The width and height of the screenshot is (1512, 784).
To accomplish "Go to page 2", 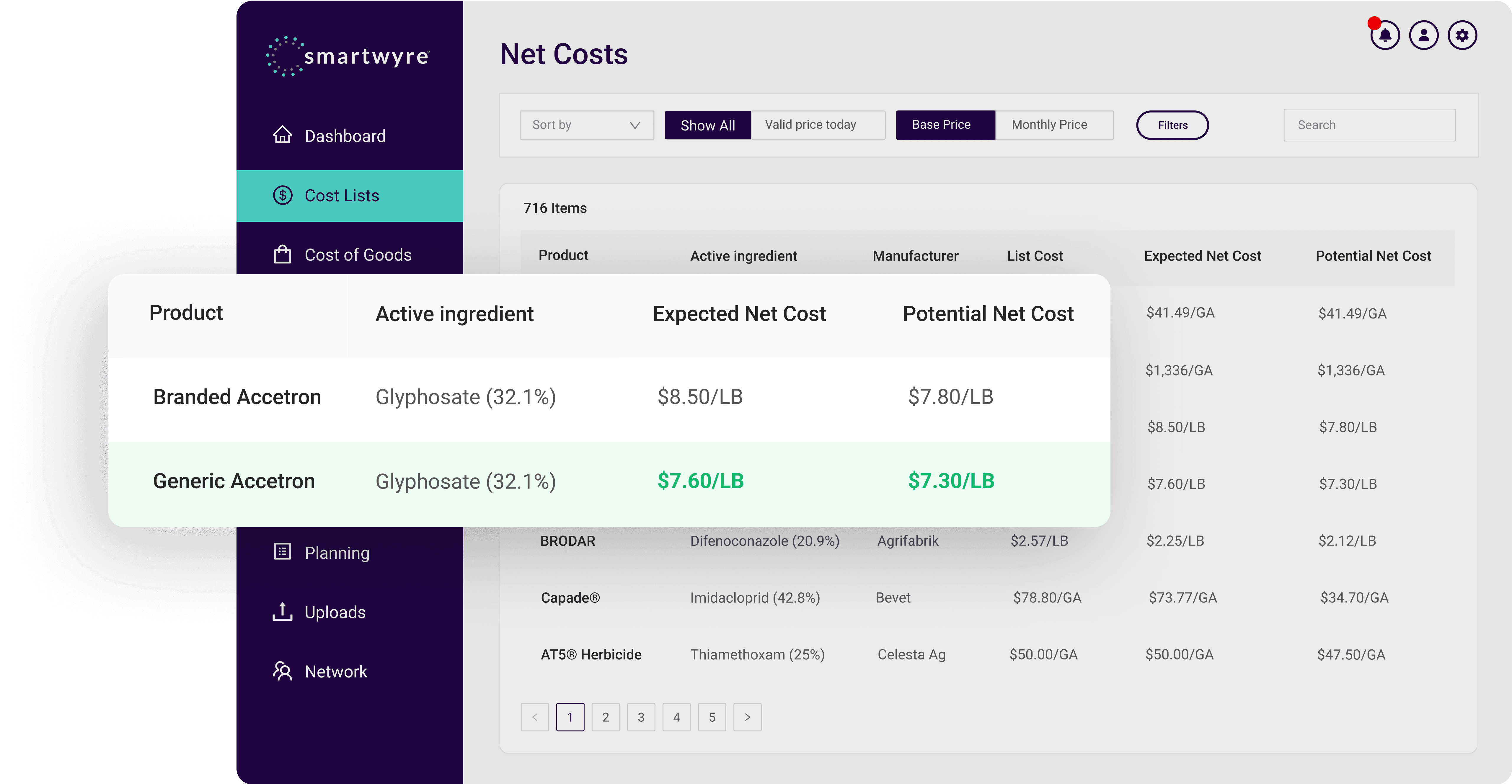I will point(606,717).
